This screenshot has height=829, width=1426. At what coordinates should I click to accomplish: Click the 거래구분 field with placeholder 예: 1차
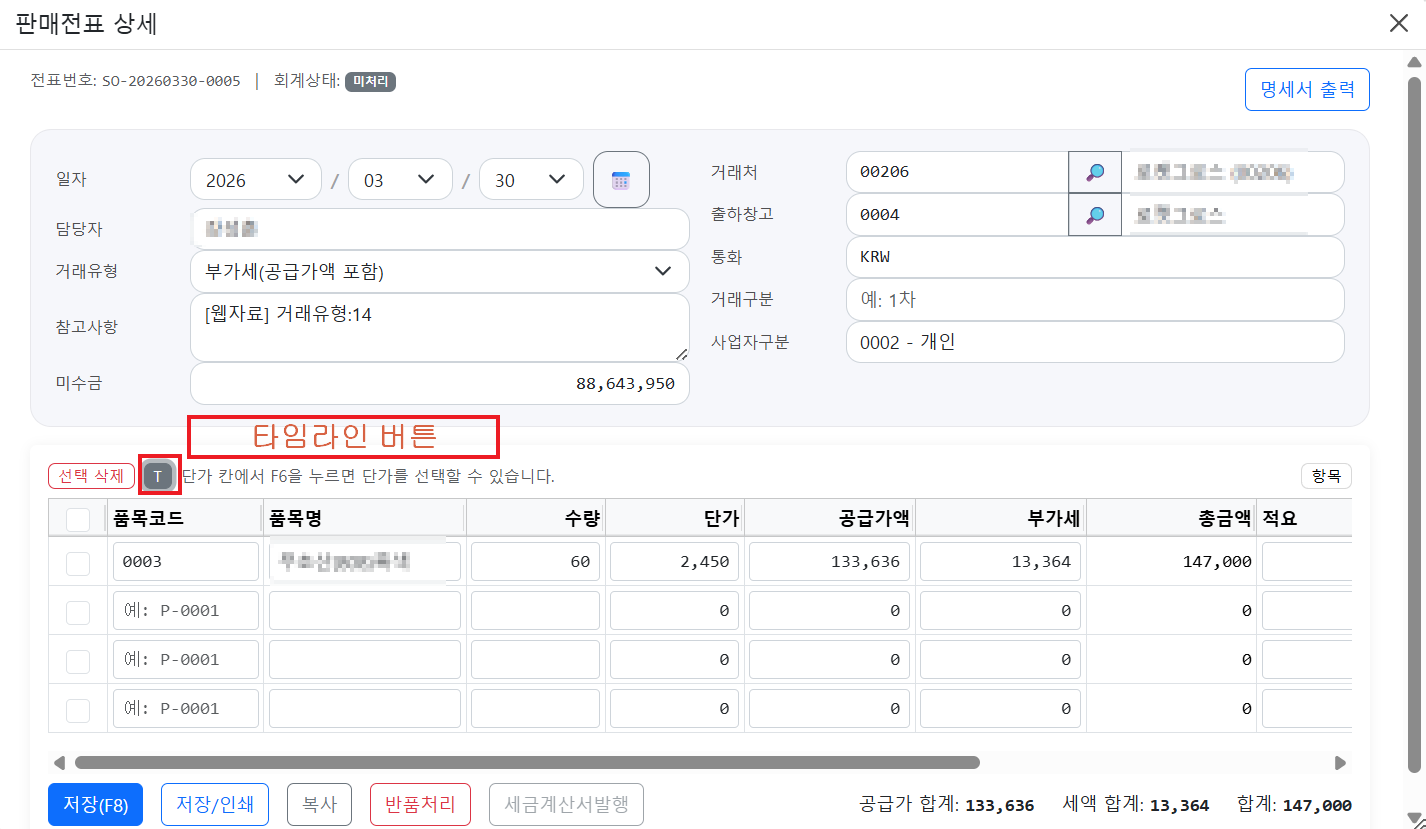[1095, 299]
